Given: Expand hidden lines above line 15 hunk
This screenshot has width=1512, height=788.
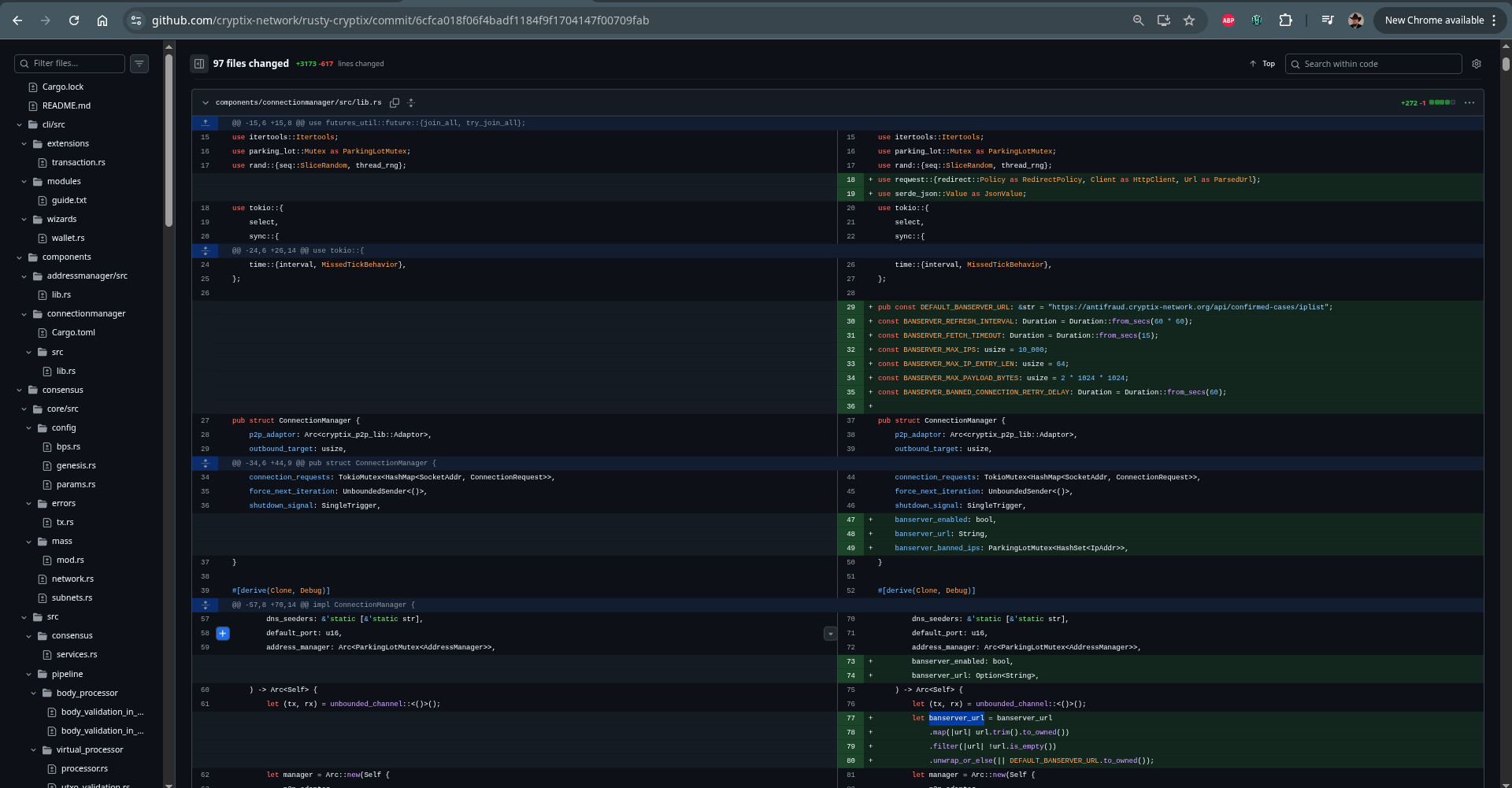Looking at the screenshot, I should click(206, 123).
